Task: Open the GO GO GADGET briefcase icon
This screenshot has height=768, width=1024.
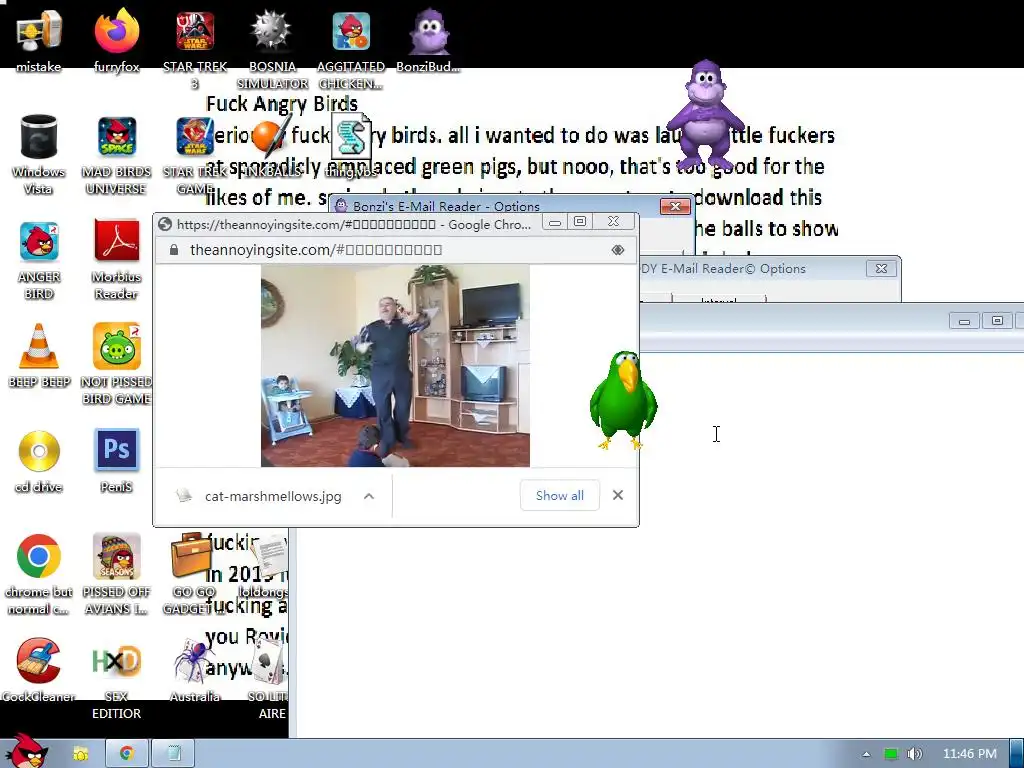Action: click(191, 556)
